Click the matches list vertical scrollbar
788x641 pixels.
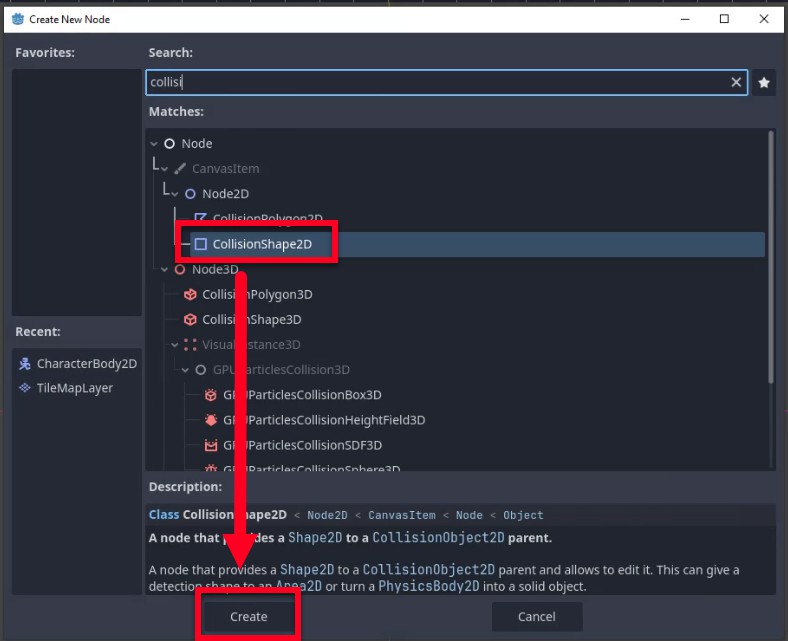coord(771,256)
